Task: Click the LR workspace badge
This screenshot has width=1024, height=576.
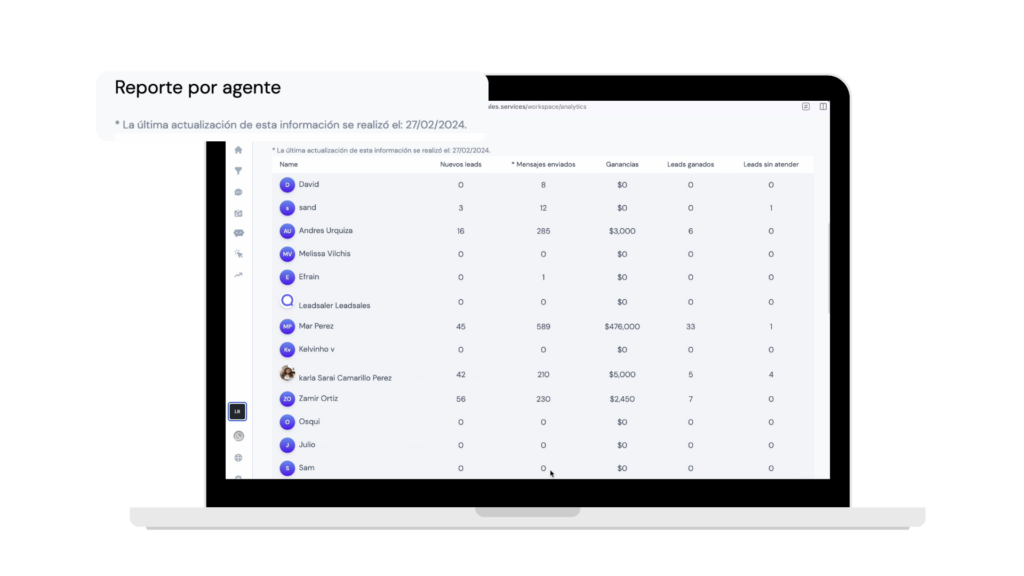Action: (x=238, y=411)
